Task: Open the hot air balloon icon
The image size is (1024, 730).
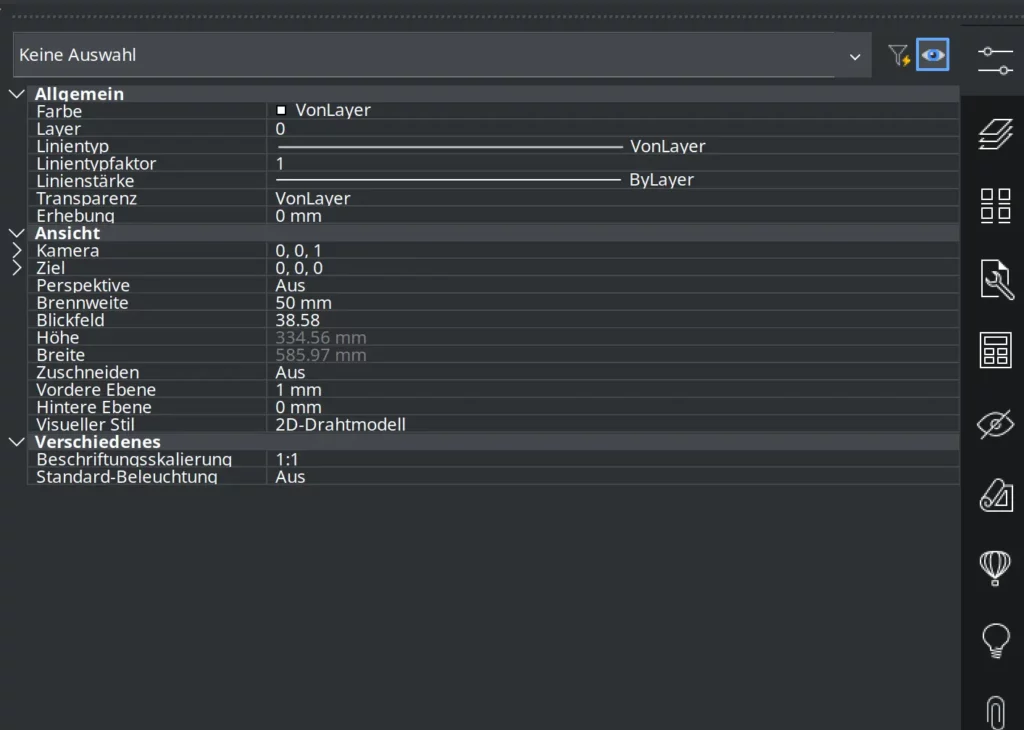Action: point(995,567)
